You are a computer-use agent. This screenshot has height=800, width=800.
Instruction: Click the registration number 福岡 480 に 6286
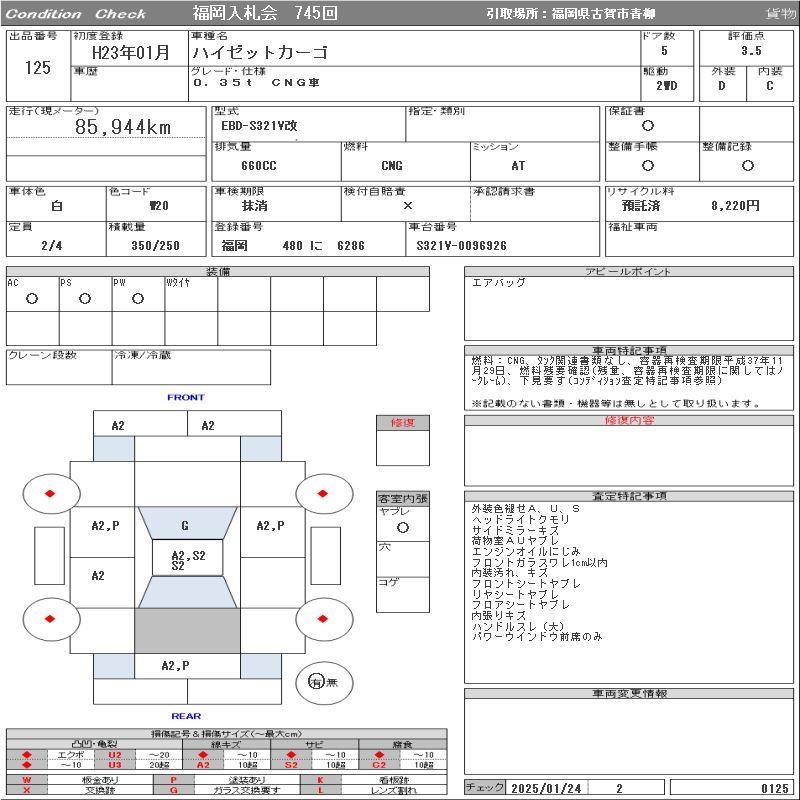[293, 245]
